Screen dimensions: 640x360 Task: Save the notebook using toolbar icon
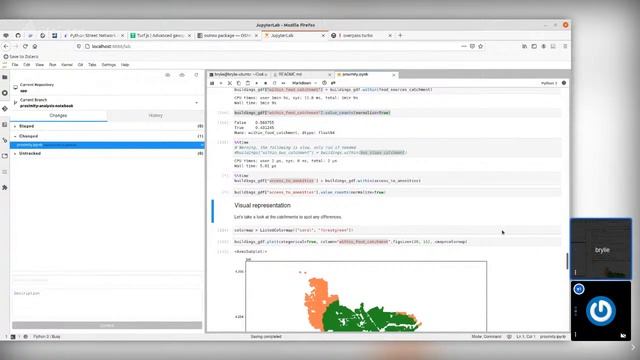coord(212,83)
